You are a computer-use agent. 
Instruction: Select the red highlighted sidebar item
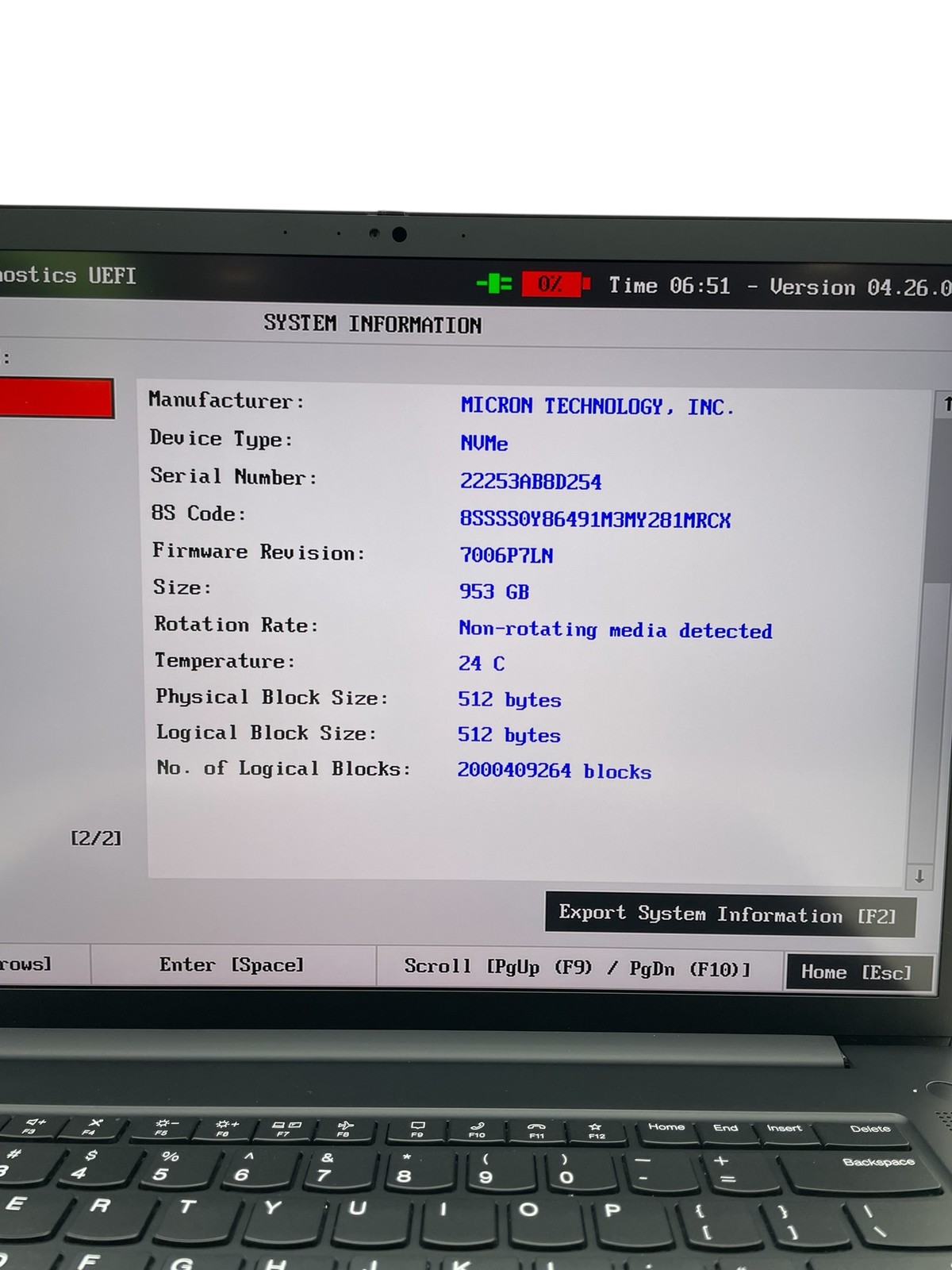[56, 398]
